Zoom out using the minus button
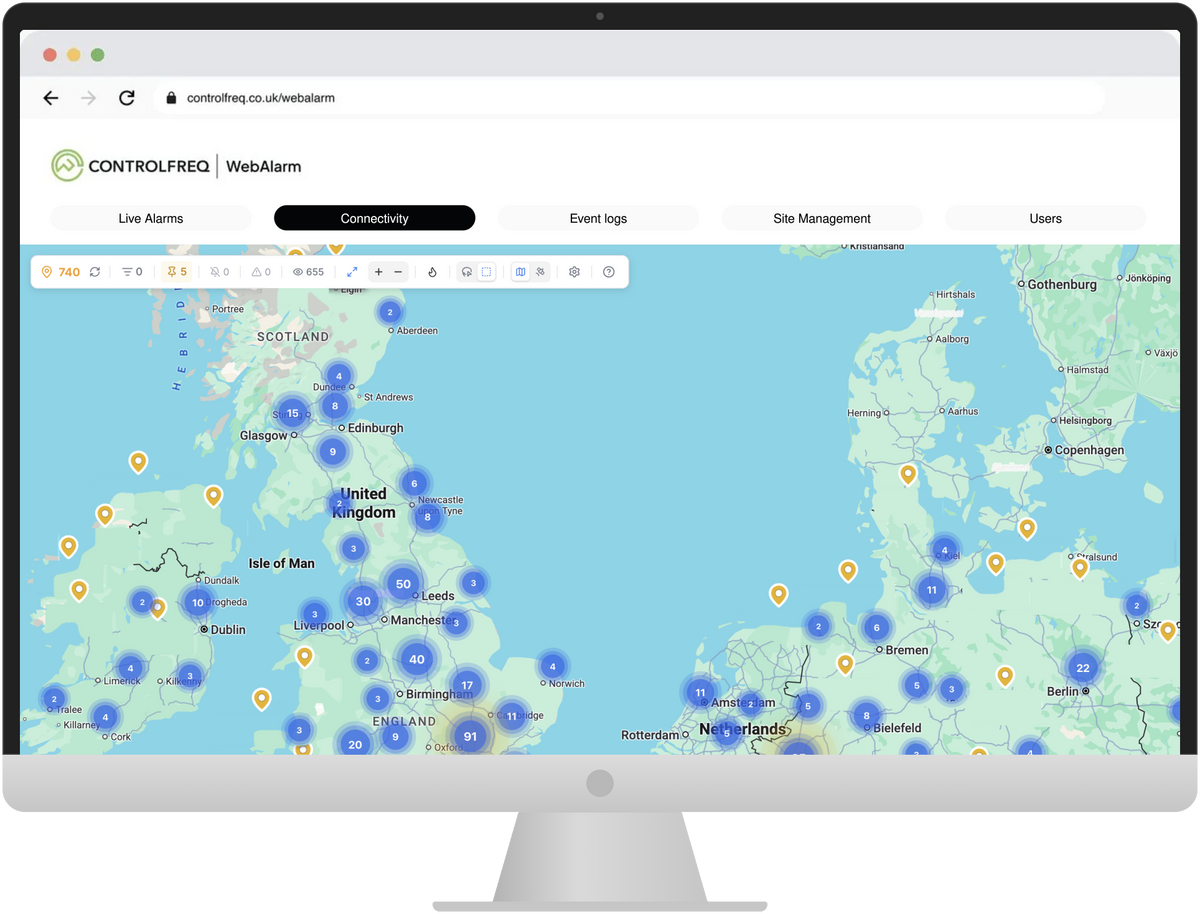1200x914 pixels. [398, 272]
